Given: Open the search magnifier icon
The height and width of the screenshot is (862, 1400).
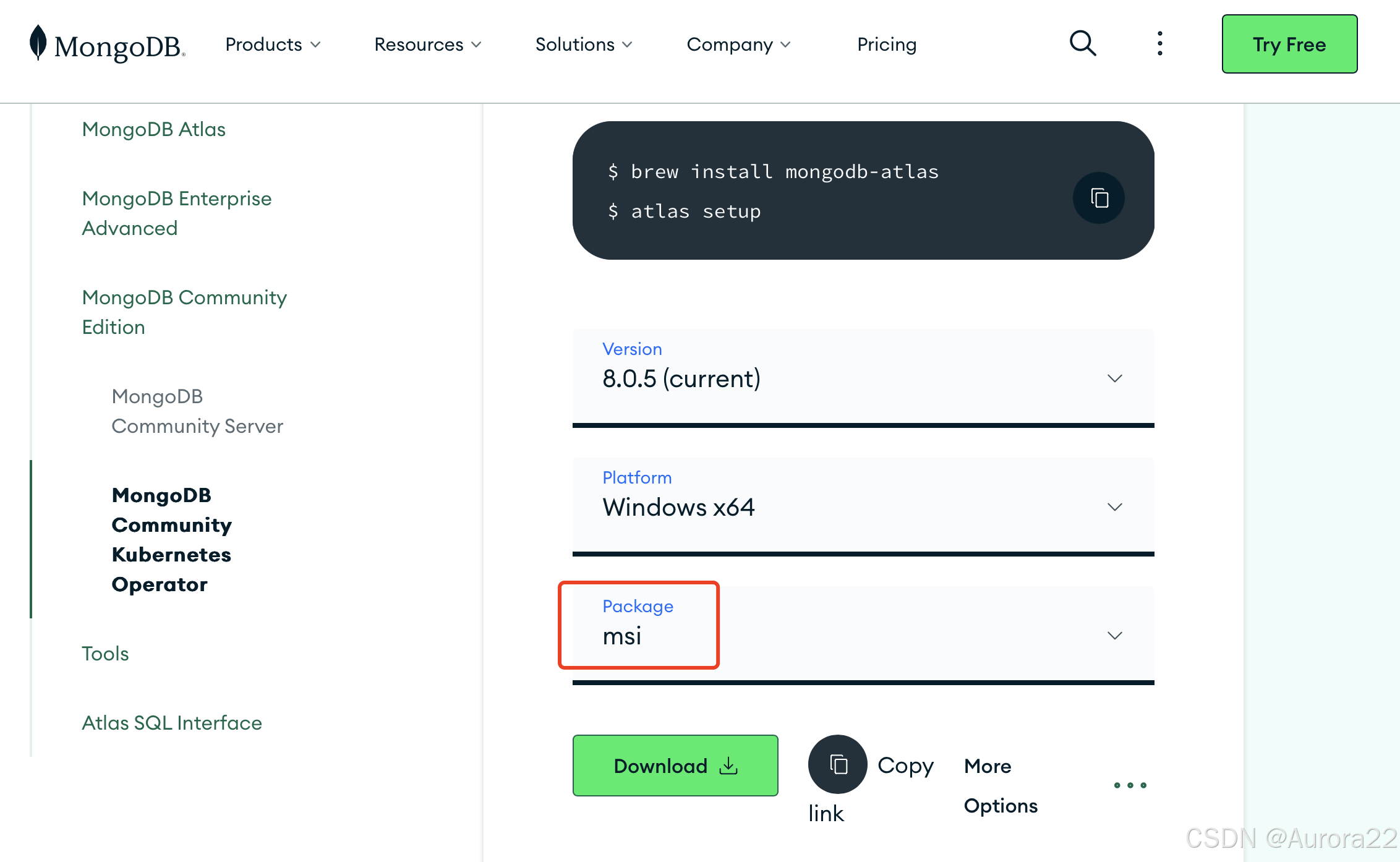Looking at the screenshot, I should point(1083,44).
